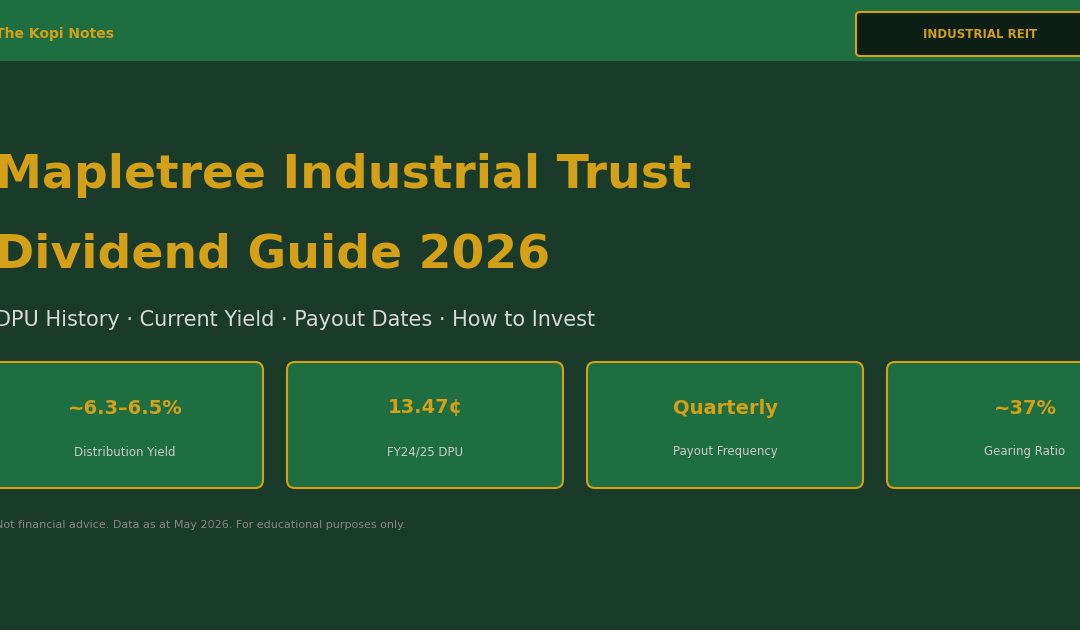Click the ~6.3–6.5% yield value
1080x630 pixels.
coord(125,408)
